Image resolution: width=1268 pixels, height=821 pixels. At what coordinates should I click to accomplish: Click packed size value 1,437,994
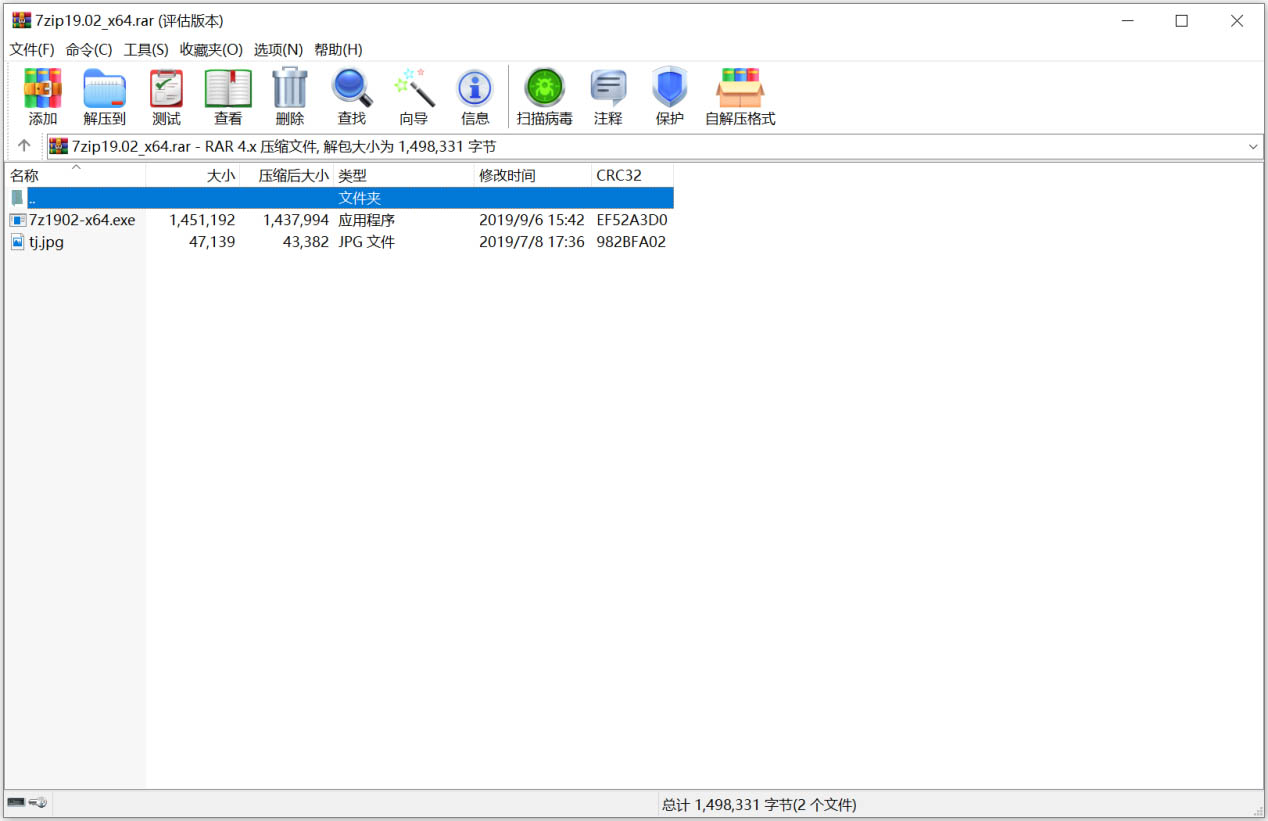(296, 220)
